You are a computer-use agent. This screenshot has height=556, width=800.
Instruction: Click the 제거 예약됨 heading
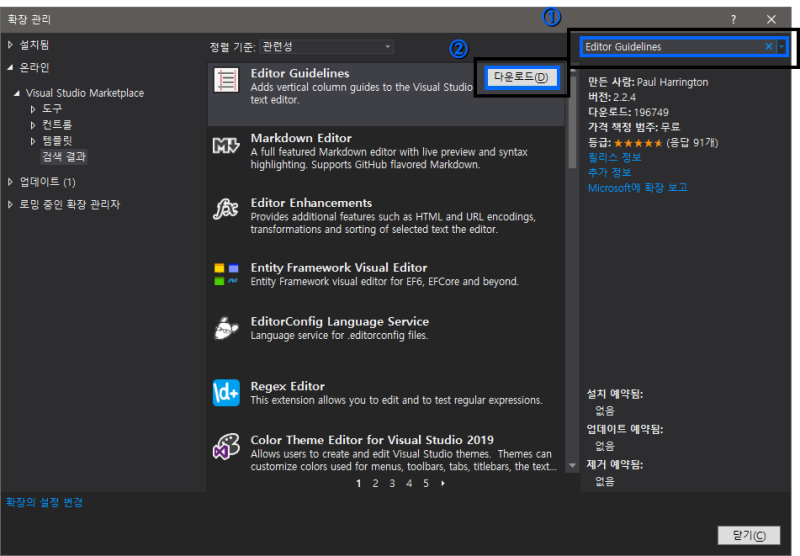pos(615,465)
